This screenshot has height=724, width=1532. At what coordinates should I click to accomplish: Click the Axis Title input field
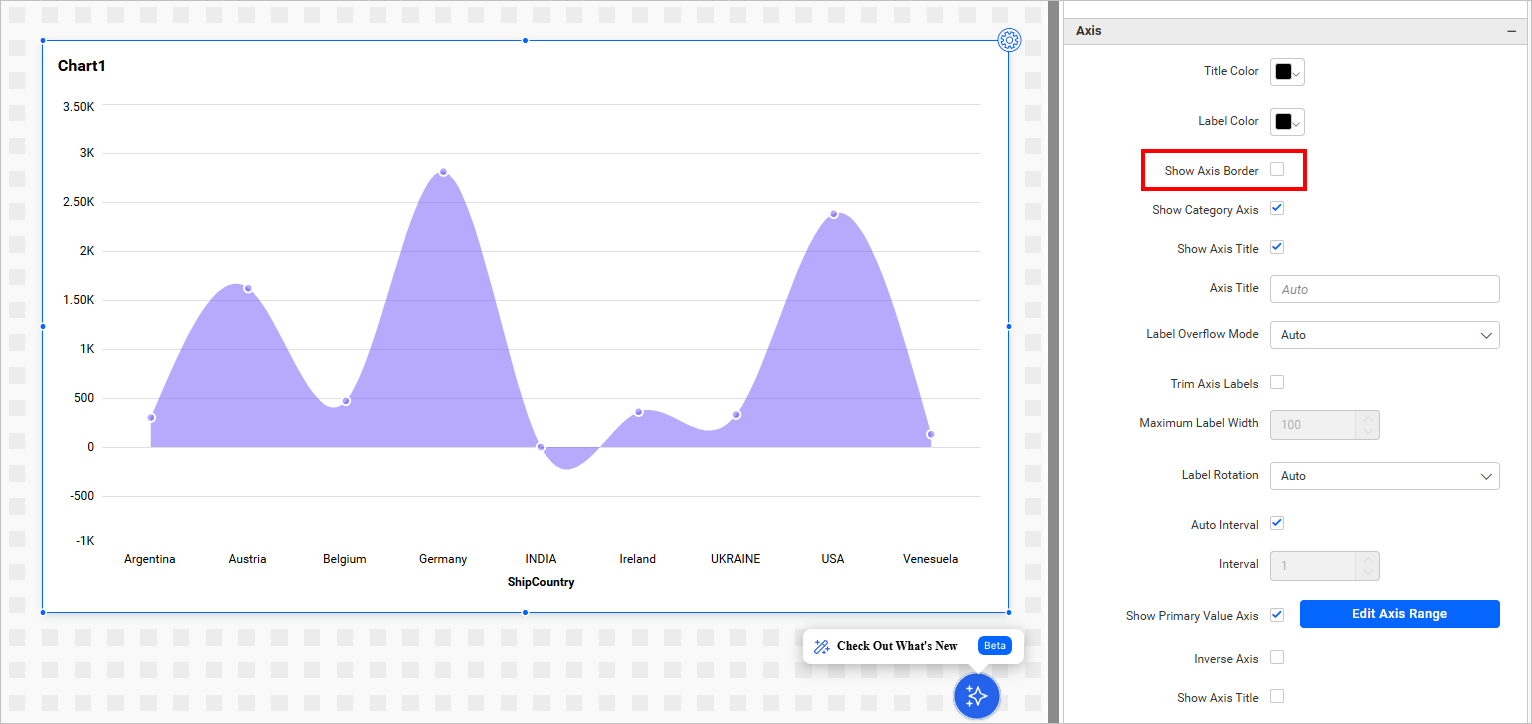coord(1384,289)
